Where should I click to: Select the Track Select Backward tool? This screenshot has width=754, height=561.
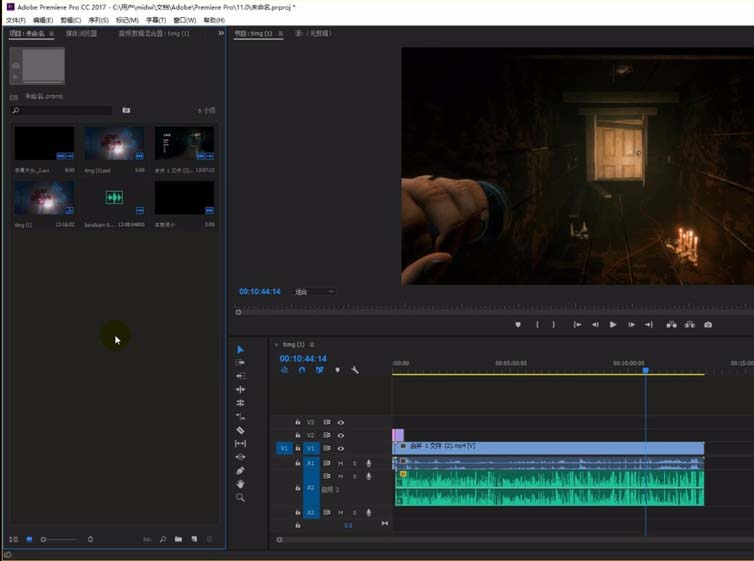[240, 376]
